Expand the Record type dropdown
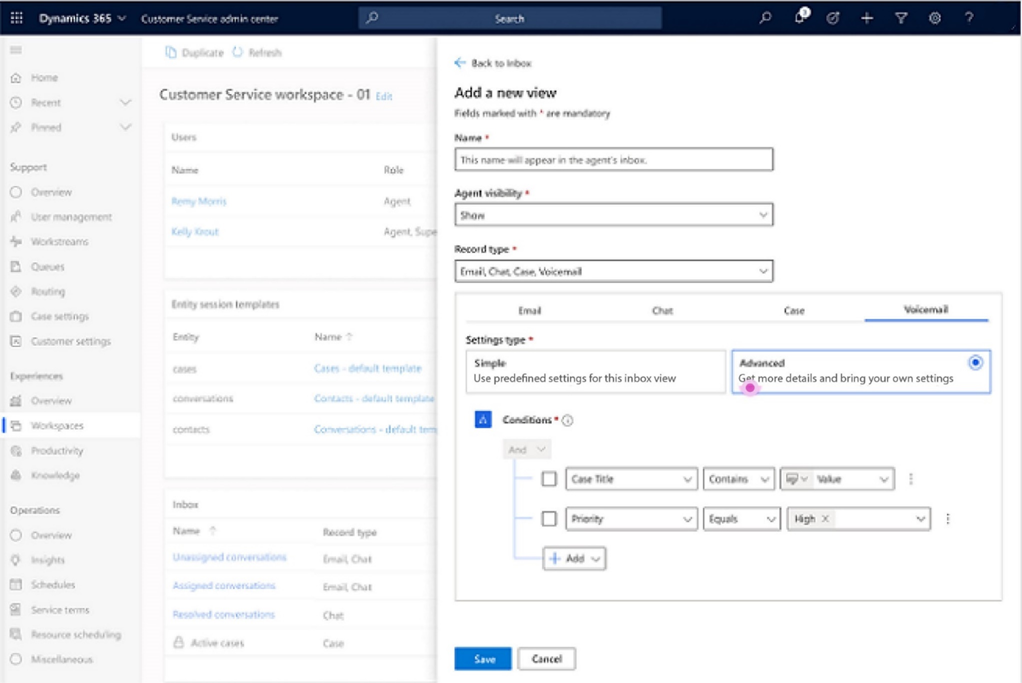Image resolution: width=1022 pixels, height=683 pixels. point(613,271)
